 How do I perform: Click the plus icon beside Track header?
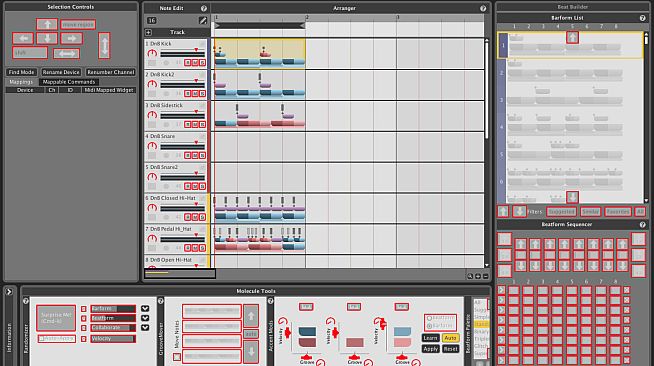148,32
